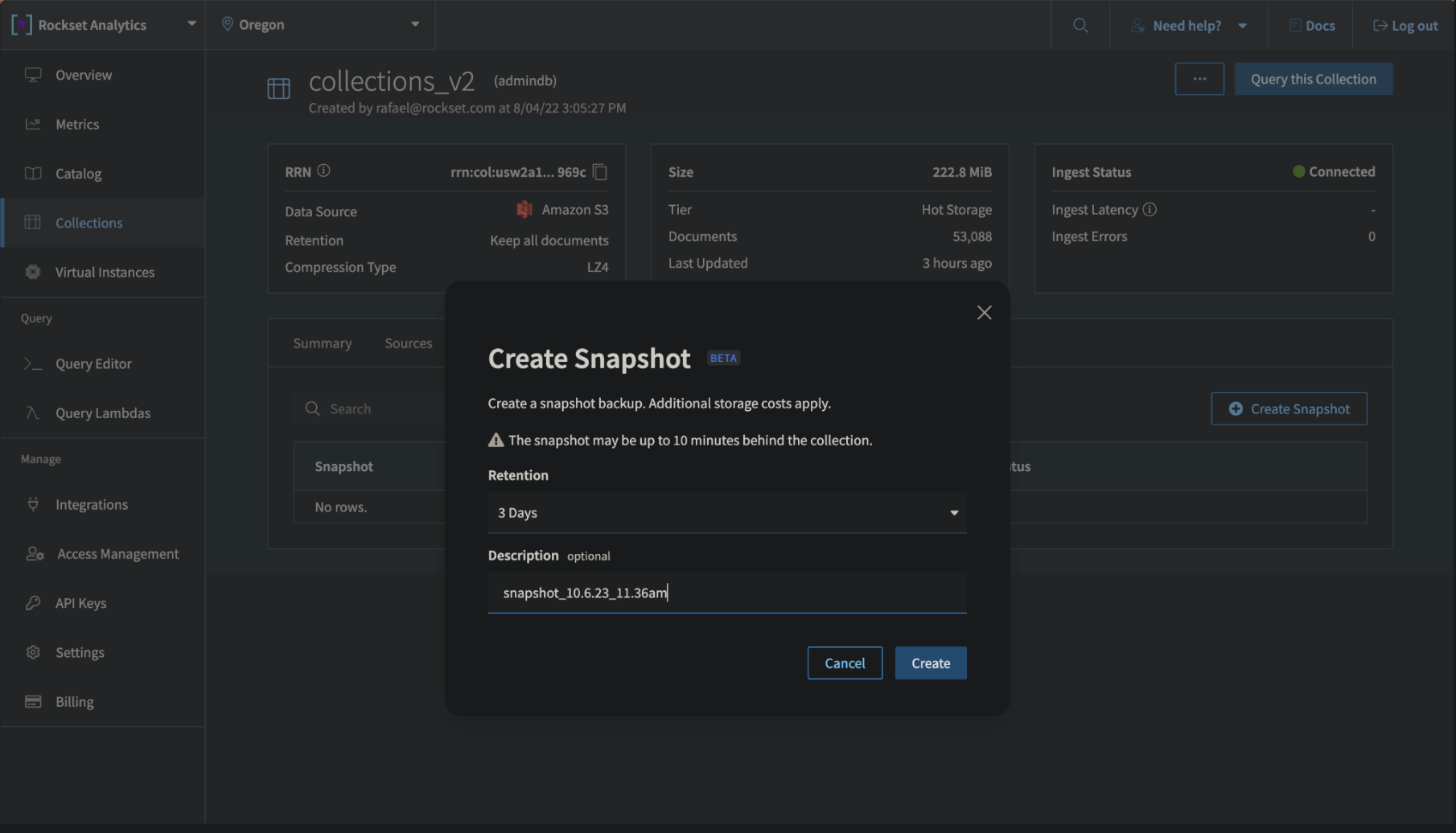Image resolution: width=1456 pixels, height=833 pixels.
Task: Click the green Connected status dot
Action: [x=1298, y=171]
